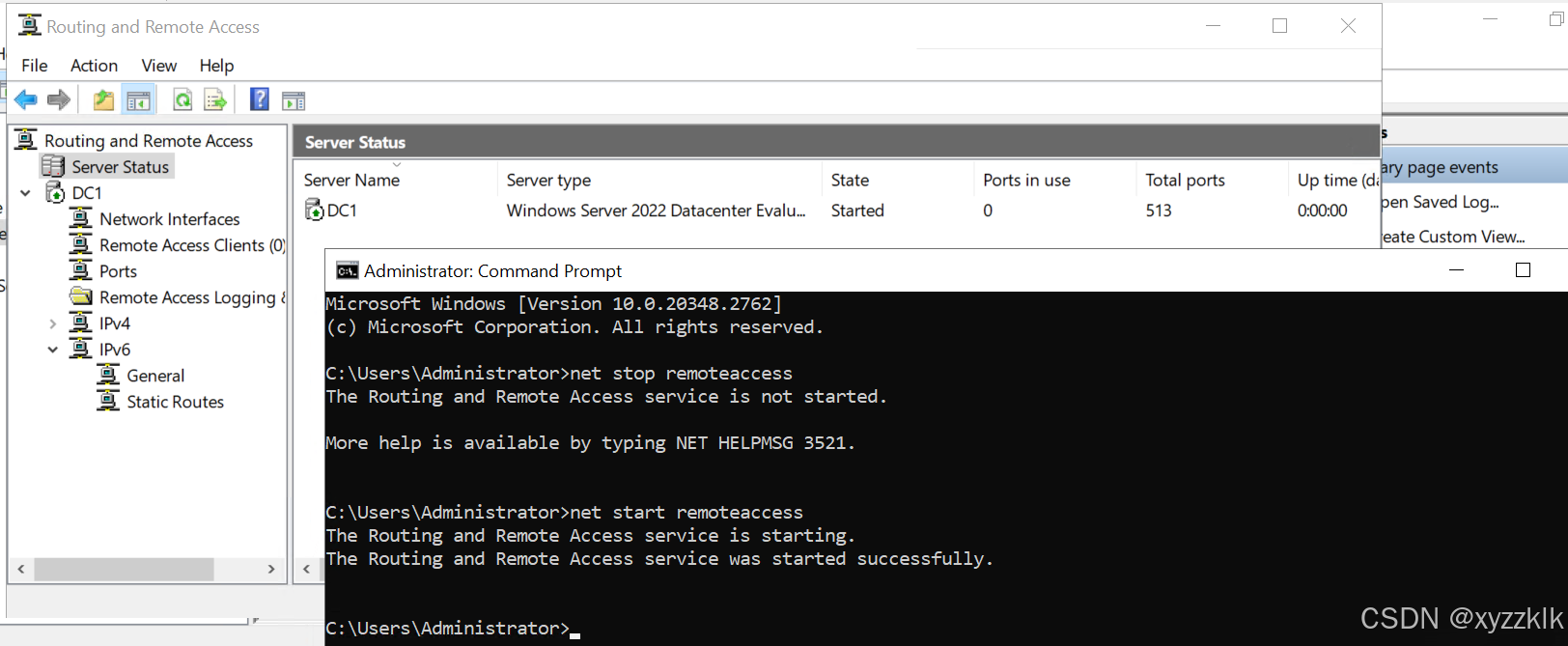This screenshot has width=1568, height=646.
Task: Click the Network Interfaces node icon
Action: [x=81, y=218]
